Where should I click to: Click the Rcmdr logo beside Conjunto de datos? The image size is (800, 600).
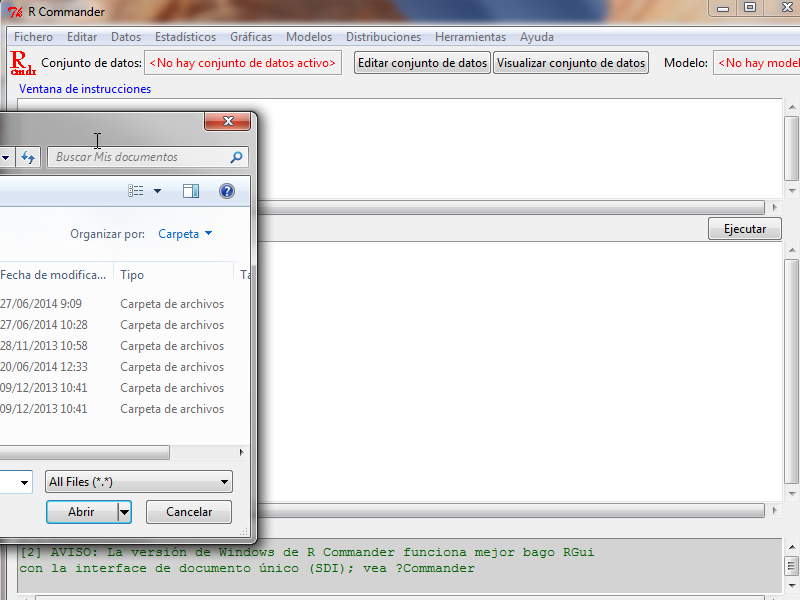pyautogui.click(x=22, y=63)
